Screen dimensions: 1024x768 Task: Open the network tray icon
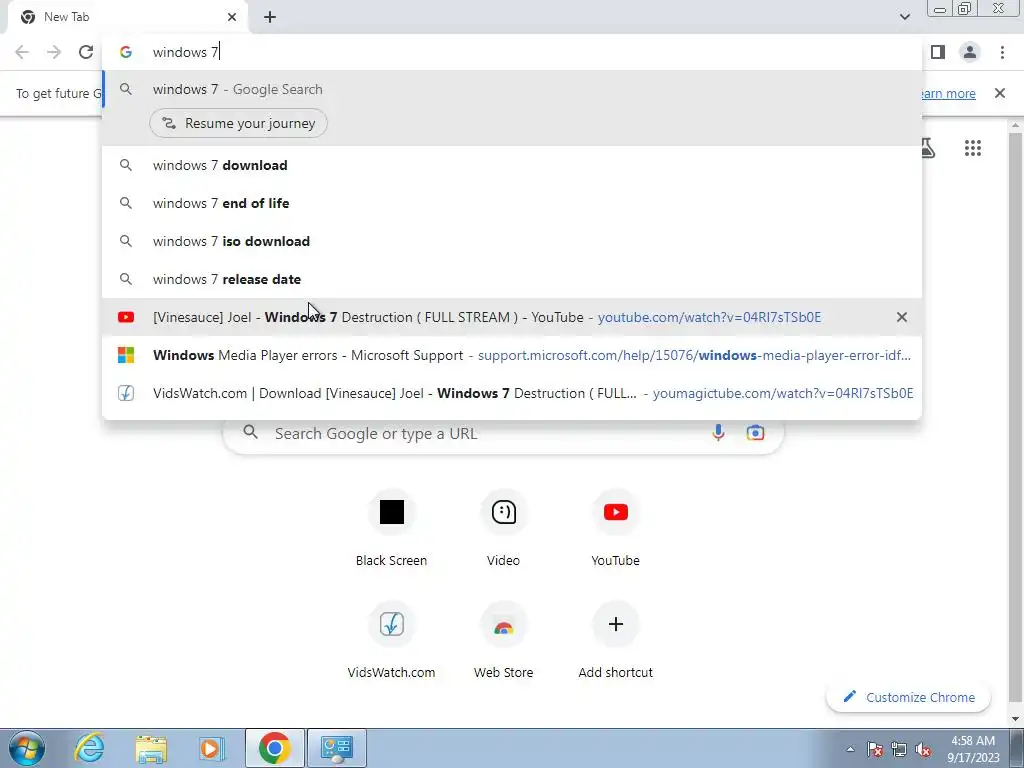pos(899,749)
